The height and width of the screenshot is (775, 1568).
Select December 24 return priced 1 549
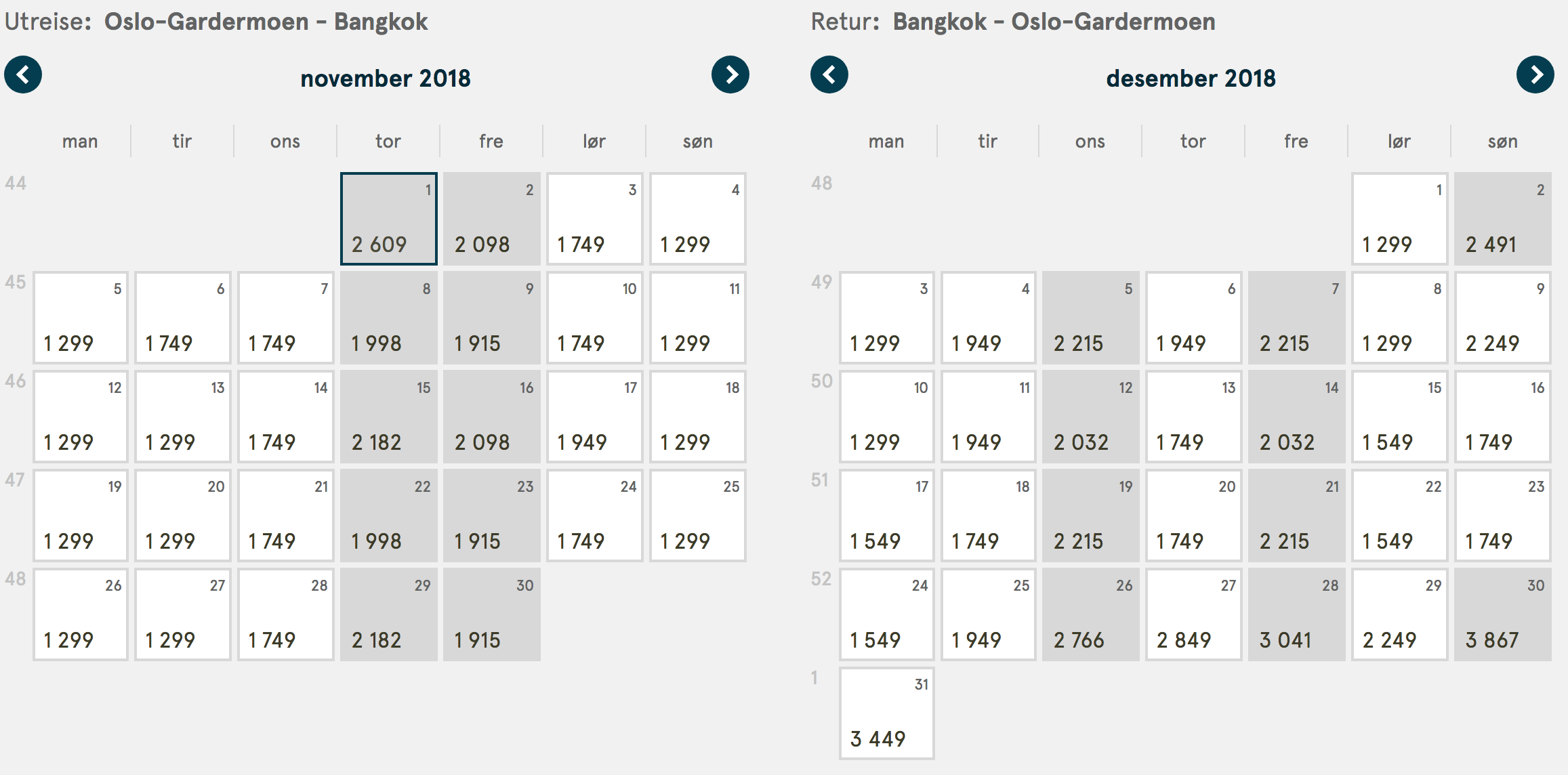coord(887,614)
